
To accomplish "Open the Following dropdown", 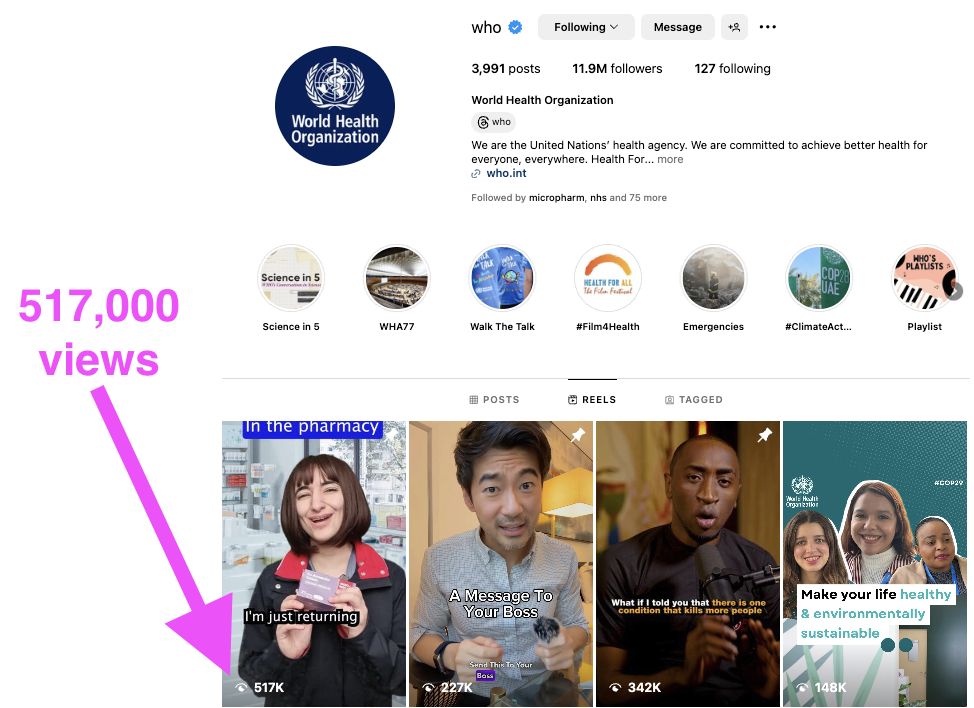I will [x=586, y=27].
